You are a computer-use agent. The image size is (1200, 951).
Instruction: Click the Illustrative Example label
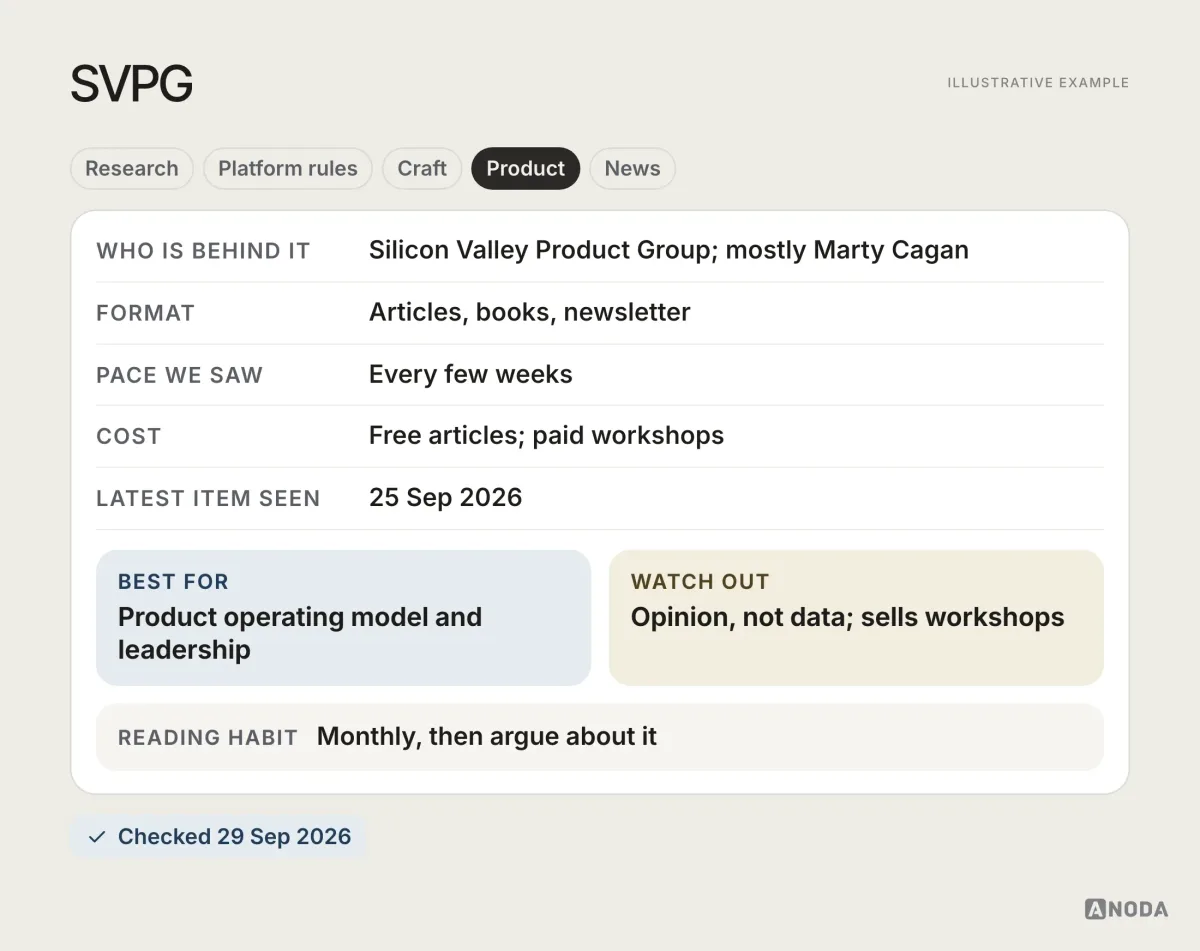(x=1038, y=83)
